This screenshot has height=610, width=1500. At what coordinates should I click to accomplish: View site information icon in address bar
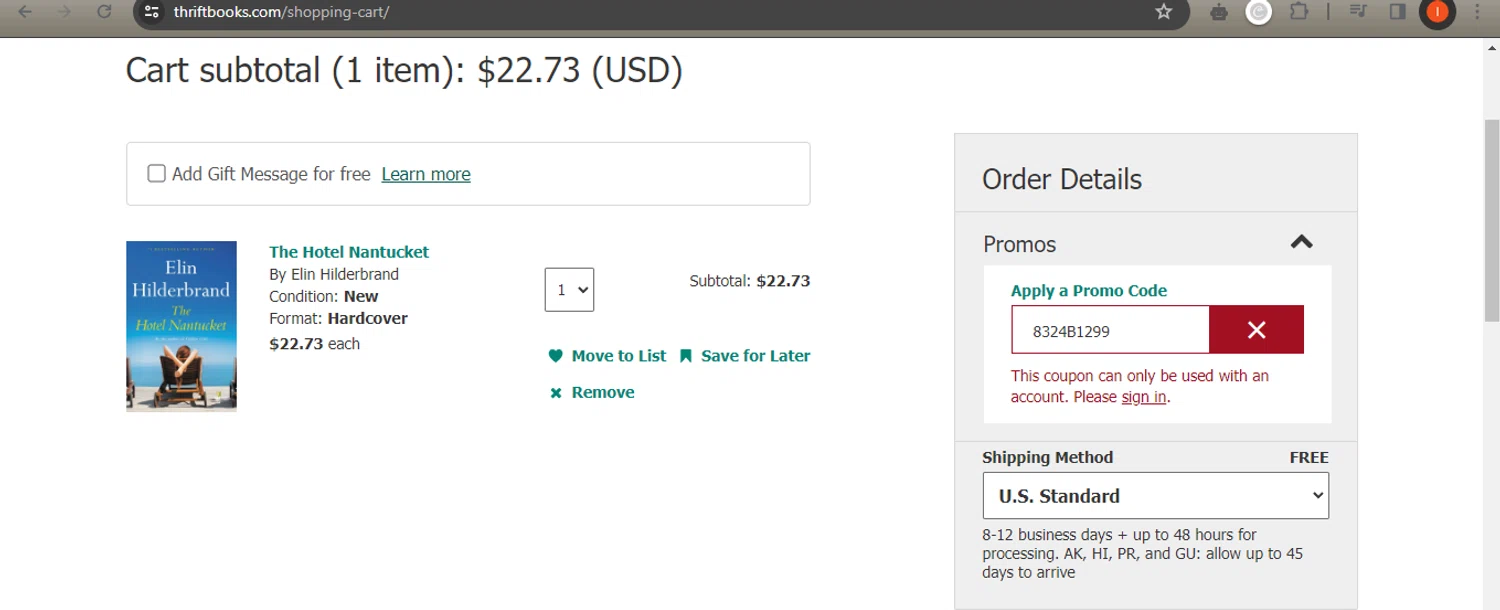pyautogui.click(x=152, y=12)
